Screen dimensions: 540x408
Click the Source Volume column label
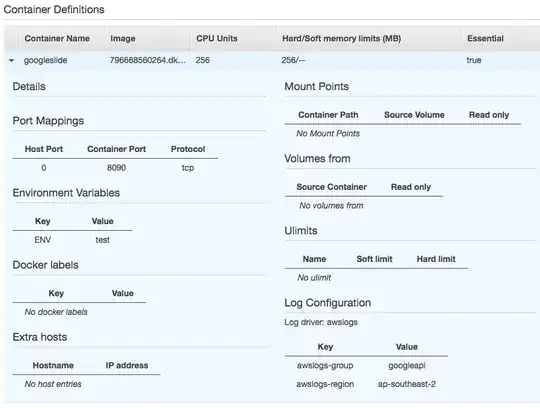point(414,115)
